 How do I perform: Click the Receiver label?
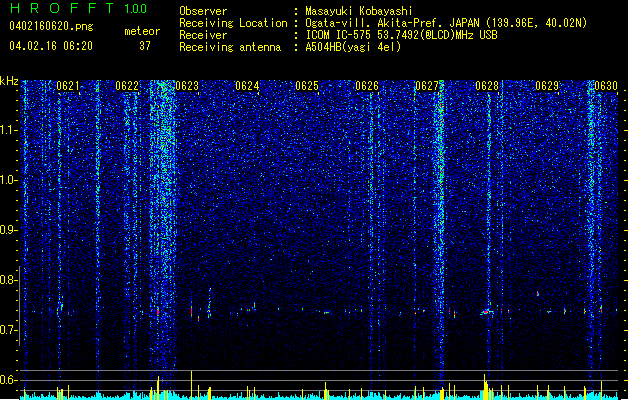point(203,35)
